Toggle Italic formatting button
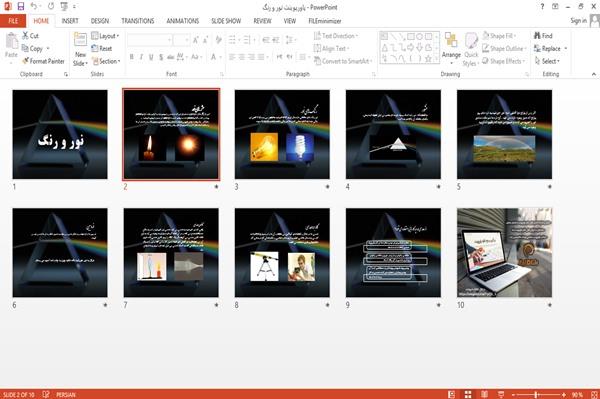 point(141,57)
